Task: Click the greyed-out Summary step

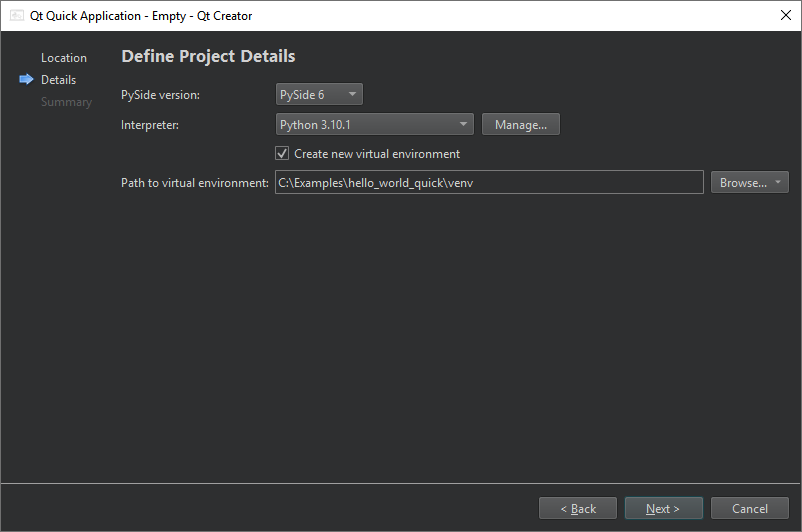Action: click(66, 102)
